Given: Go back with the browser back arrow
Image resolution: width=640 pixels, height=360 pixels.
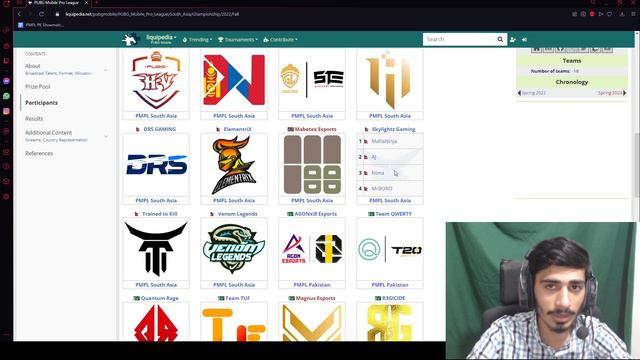Looking at the screenshot, I should coord(19,14).
